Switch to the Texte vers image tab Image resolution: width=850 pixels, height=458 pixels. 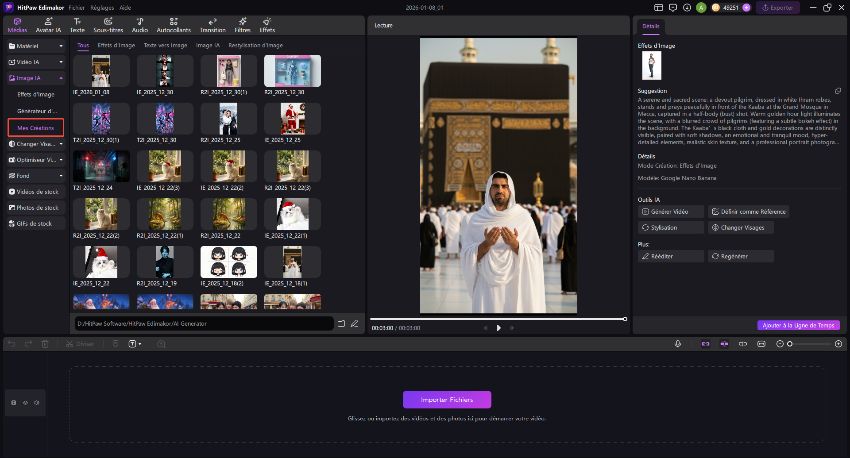[165, 45]
